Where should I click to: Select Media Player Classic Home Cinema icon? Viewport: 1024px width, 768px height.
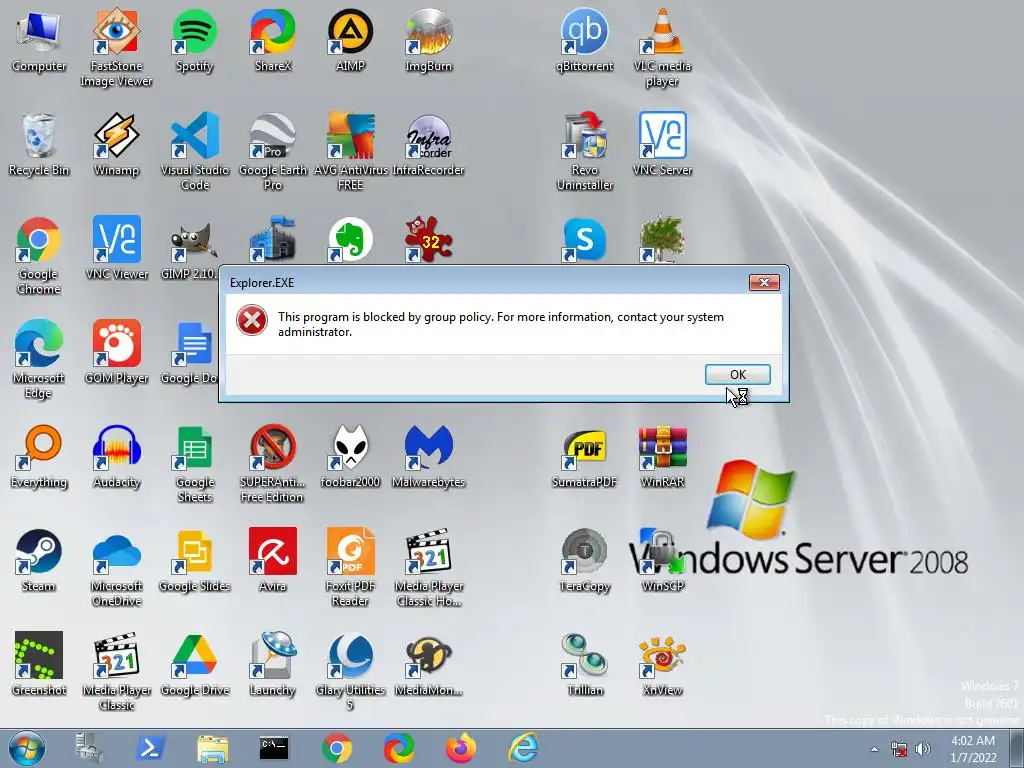(428, 567)
